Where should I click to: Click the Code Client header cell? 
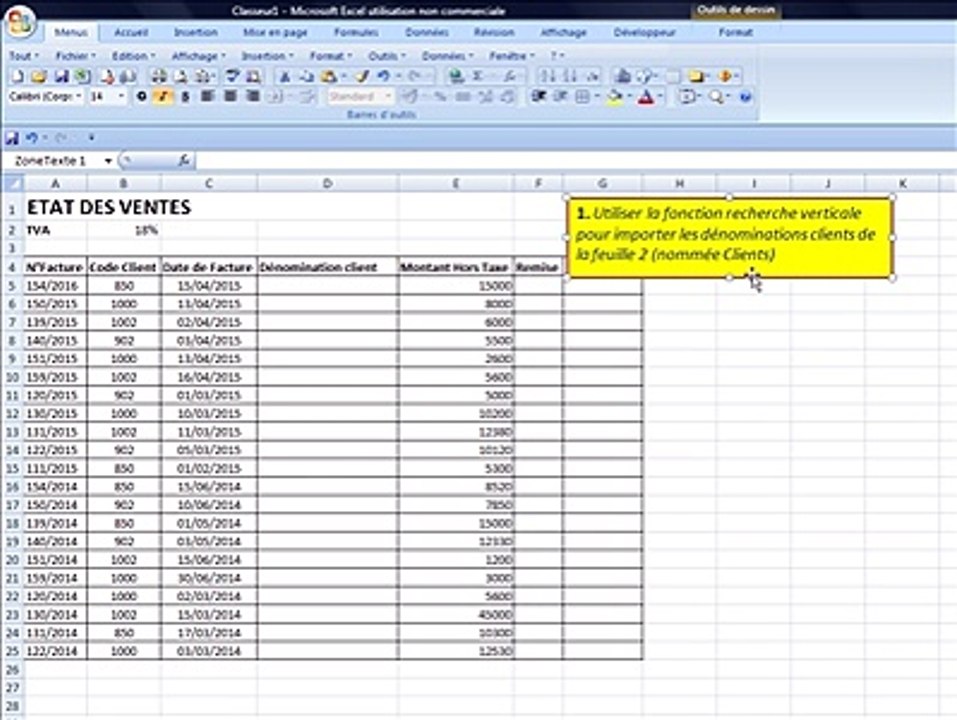[x=123, y=267]
